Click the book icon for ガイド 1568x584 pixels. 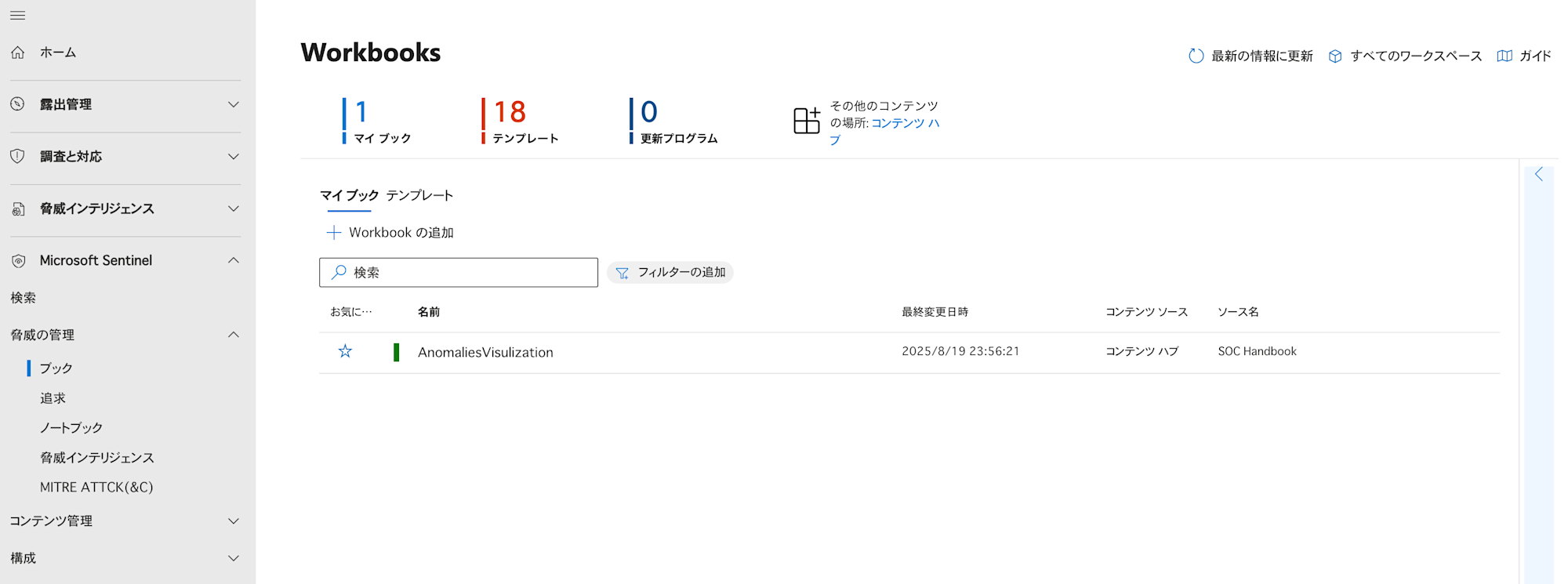1504,56
